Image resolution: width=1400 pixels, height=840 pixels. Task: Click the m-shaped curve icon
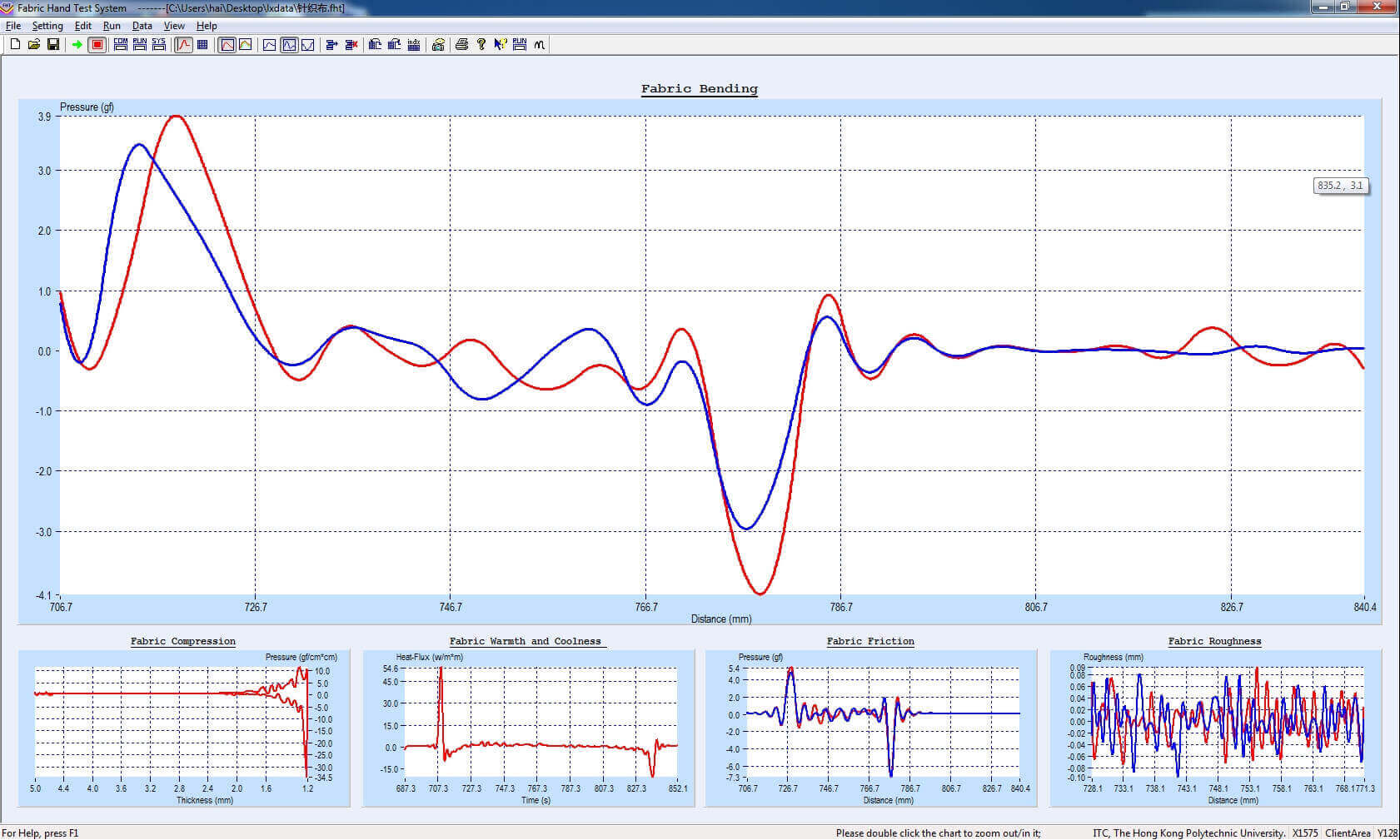coord(540,44)
